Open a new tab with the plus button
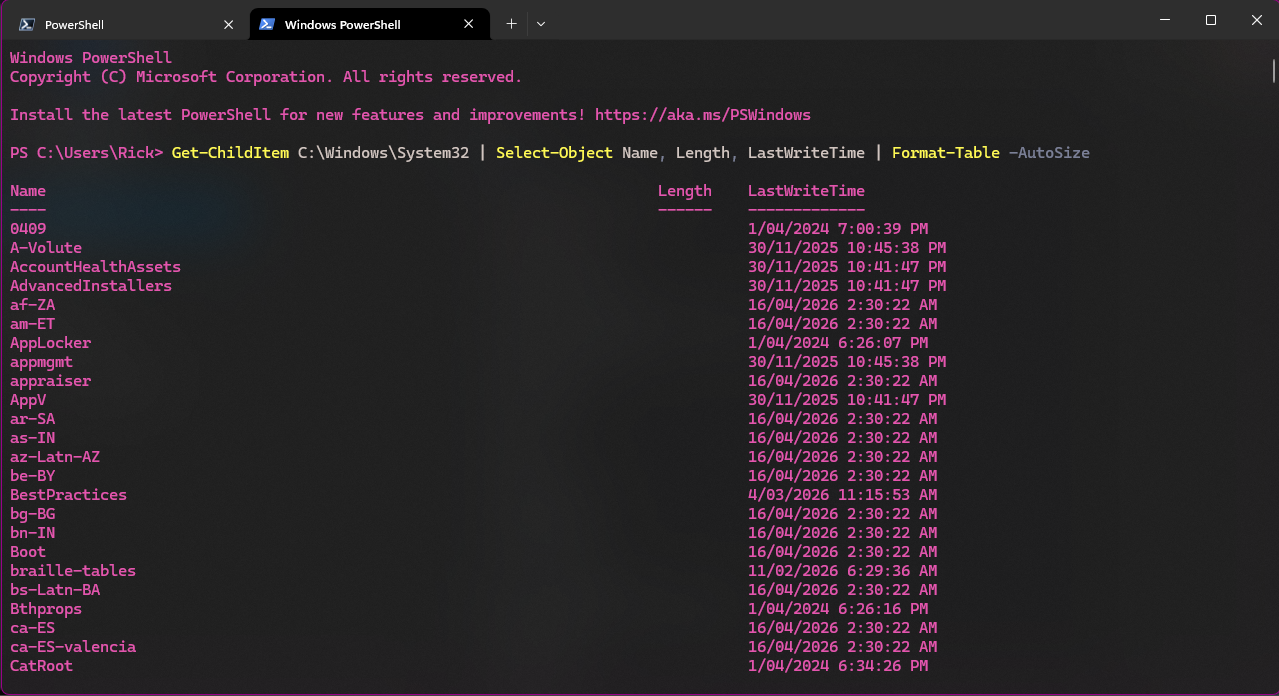The image size is (1279, 696). tap(511, 24)
